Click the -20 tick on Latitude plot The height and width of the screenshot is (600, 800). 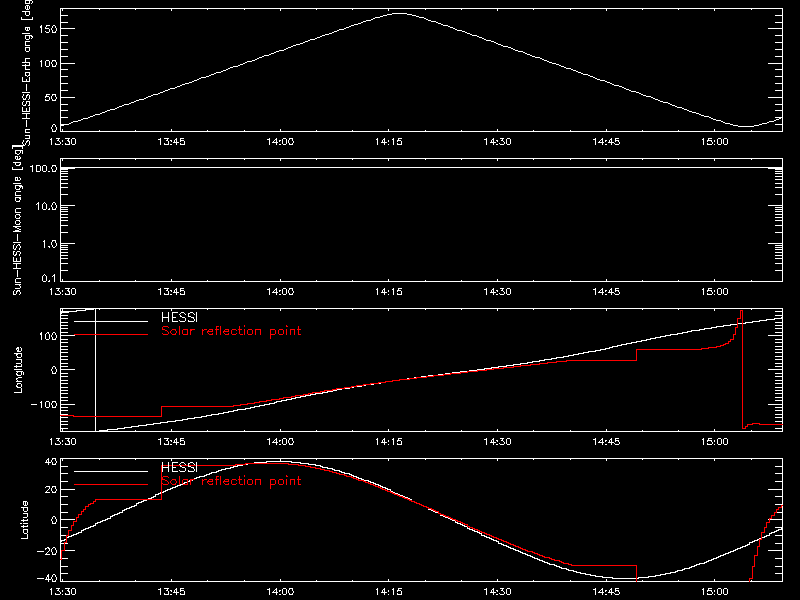click(x=47, y=551)
